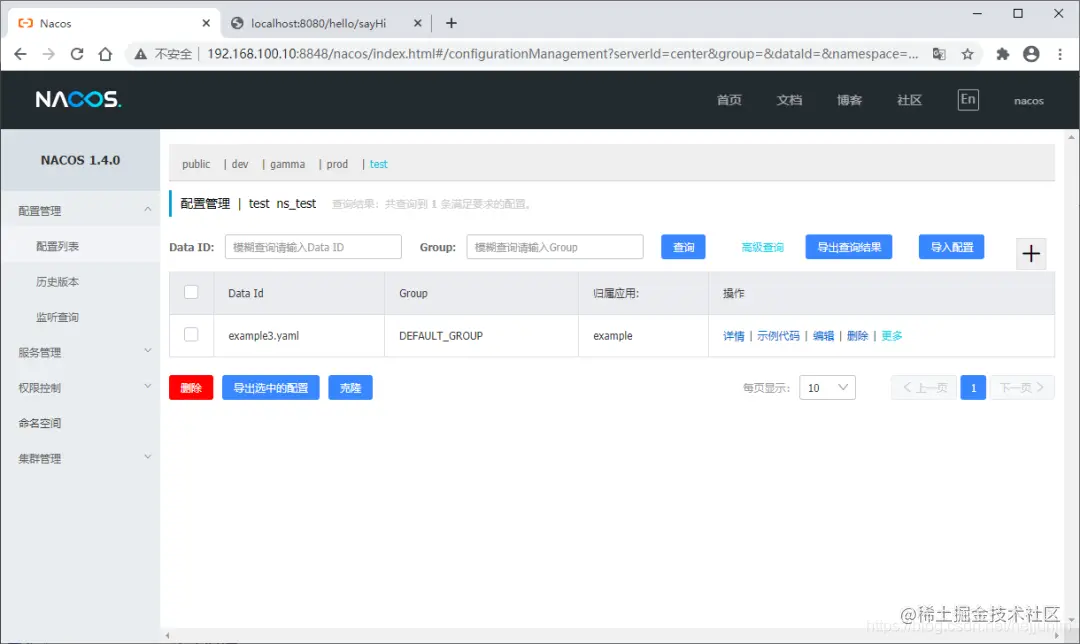1080x644 pixels.
Task: Click the not-secure warning icon
Action: coord(141,54)
